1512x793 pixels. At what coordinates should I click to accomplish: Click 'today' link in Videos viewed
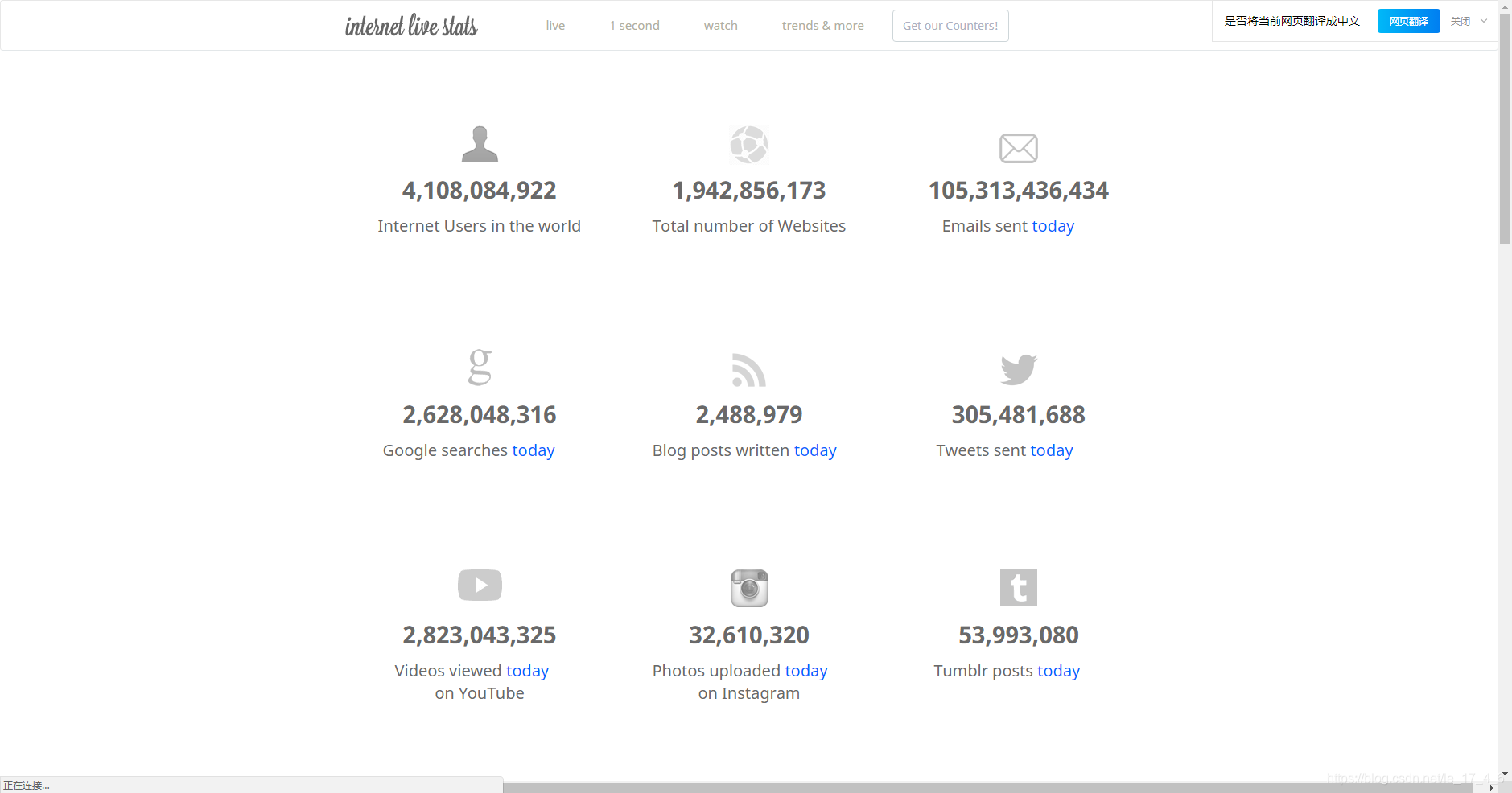[528, 671]
